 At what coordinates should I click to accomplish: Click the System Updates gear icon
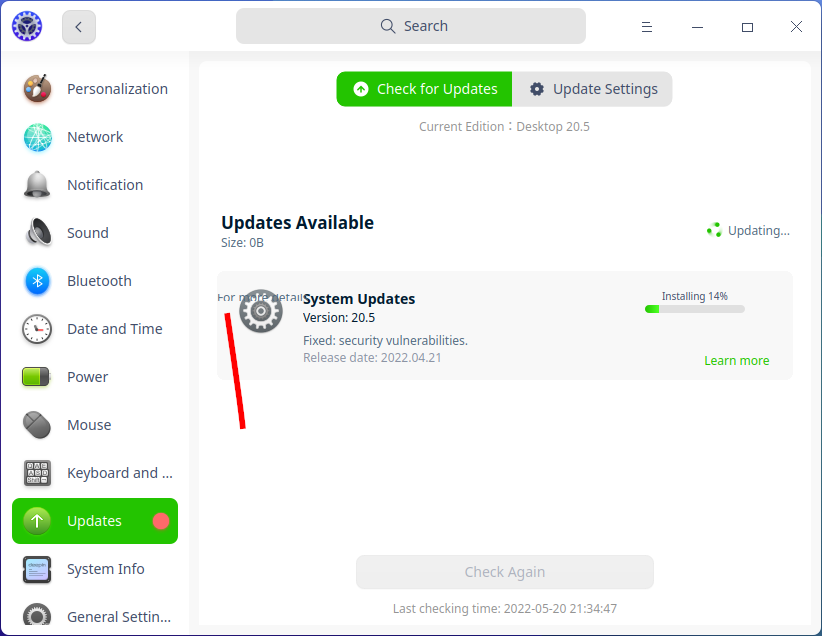(x=260, y=311)
